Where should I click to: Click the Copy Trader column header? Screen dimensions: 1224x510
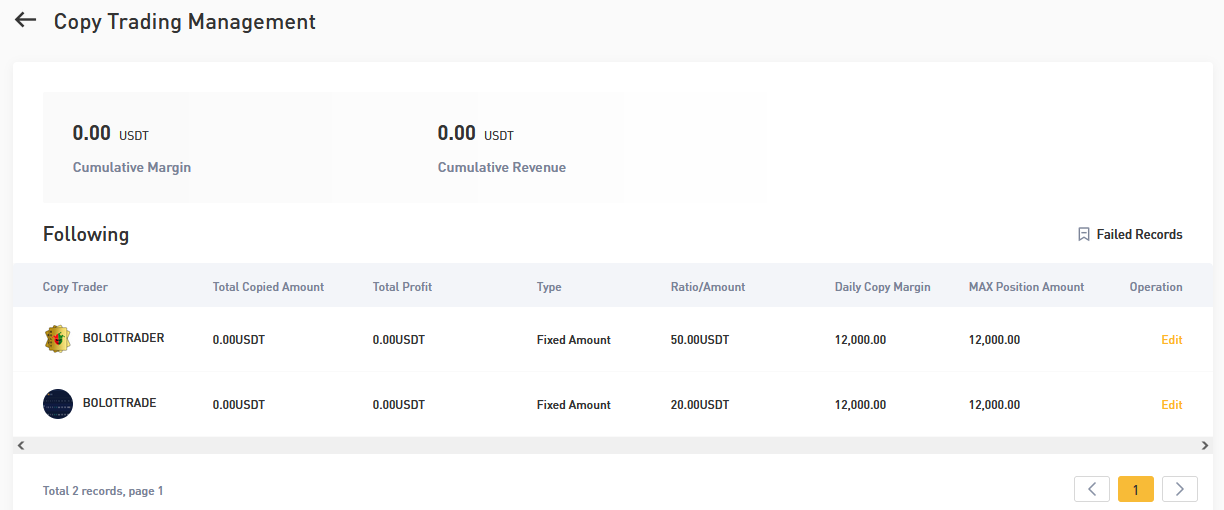click(x=75, y=287)
